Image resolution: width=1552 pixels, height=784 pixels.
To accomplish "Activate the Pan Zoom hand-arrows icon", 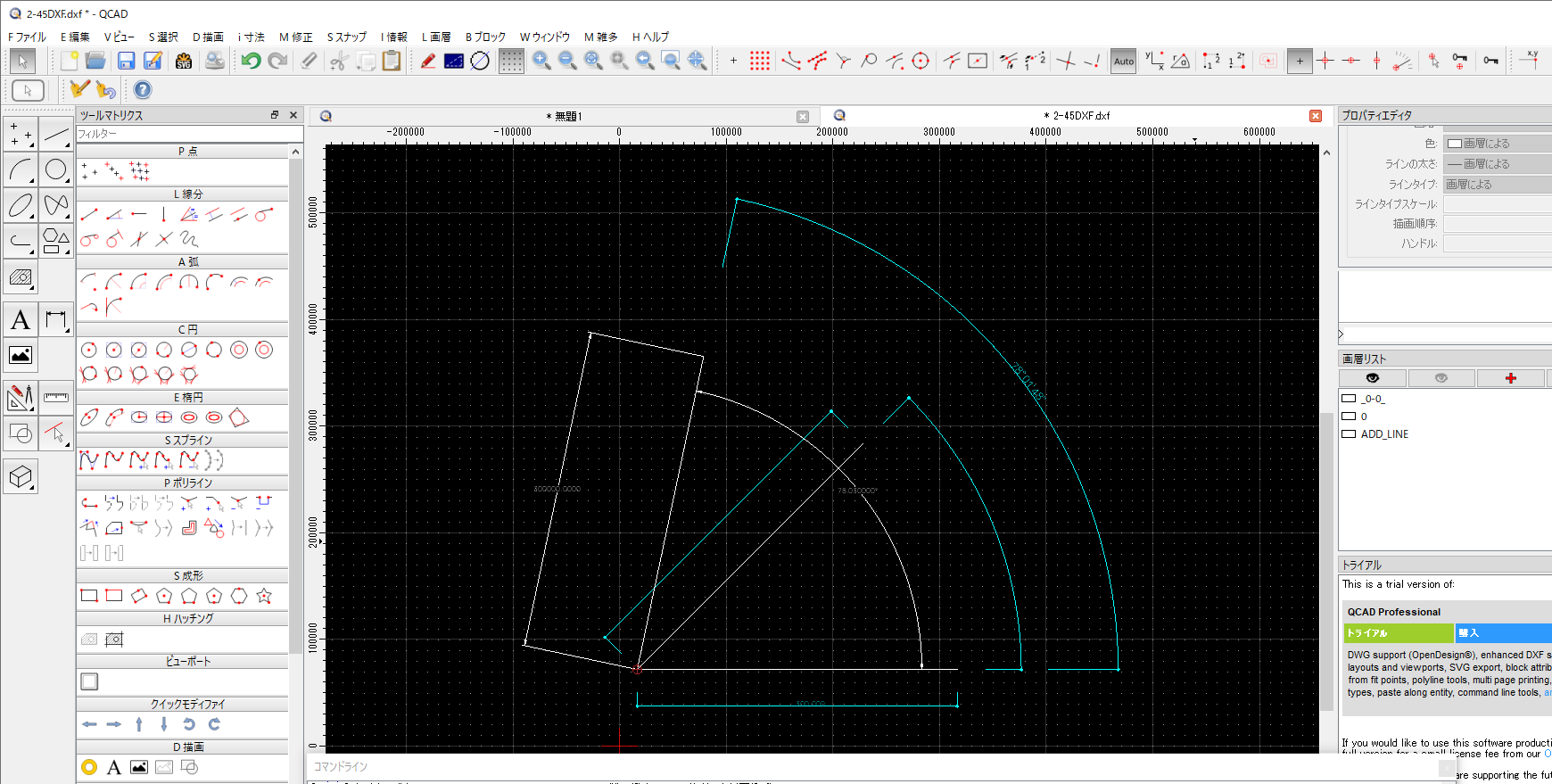I will (x=697, y=61).
